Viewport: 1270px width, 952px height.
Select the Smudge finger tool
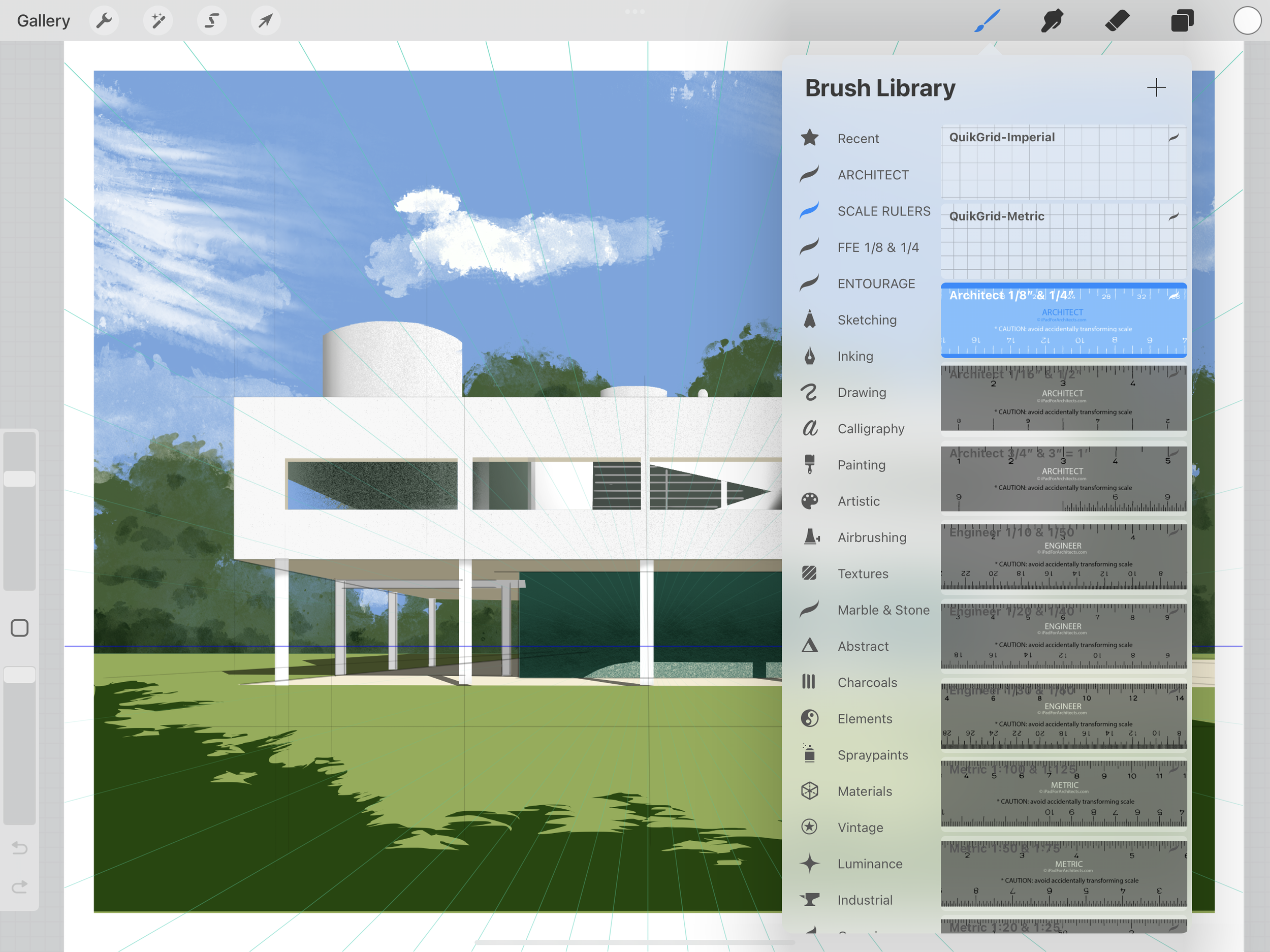(x=1052, y=21)
